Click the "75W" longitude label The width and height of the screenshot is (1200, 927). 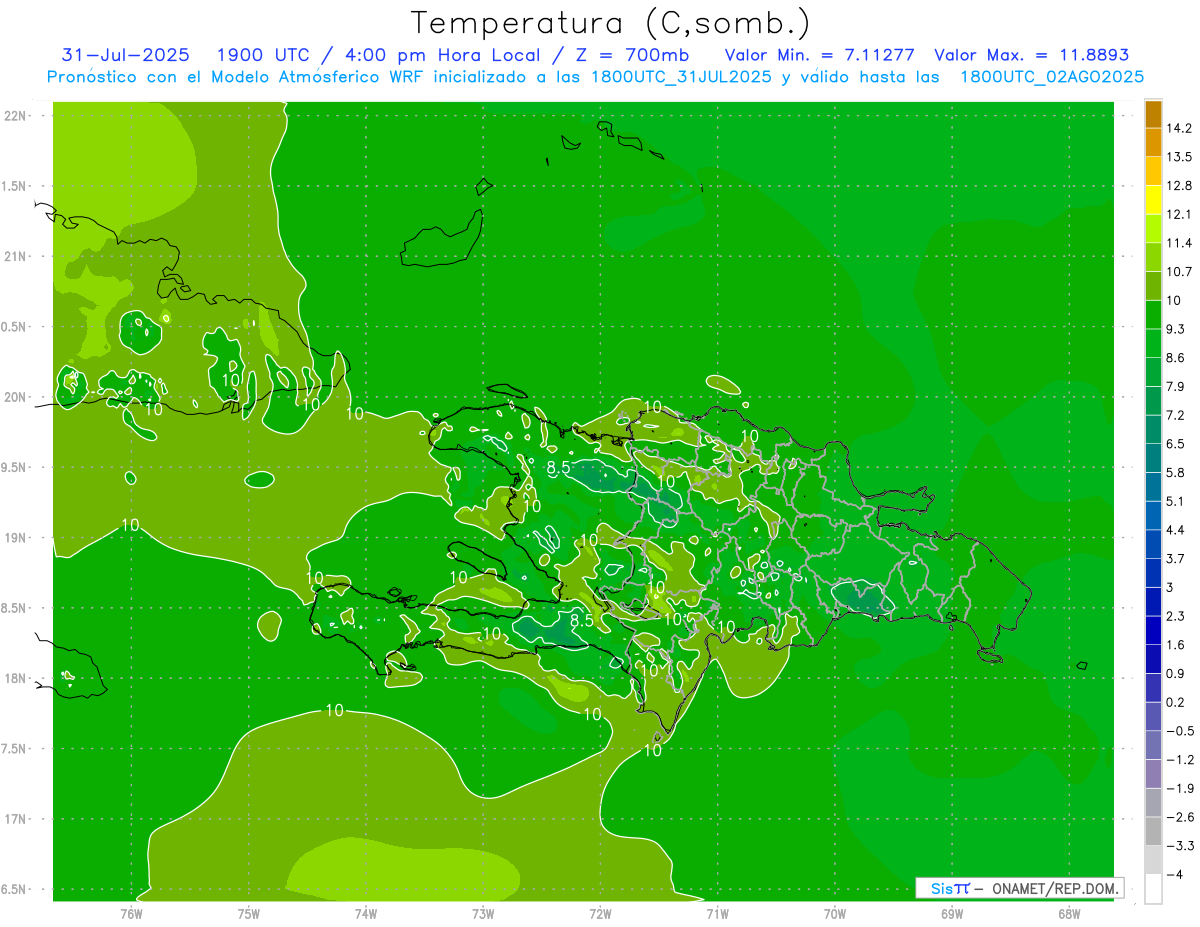coord(249,913)
